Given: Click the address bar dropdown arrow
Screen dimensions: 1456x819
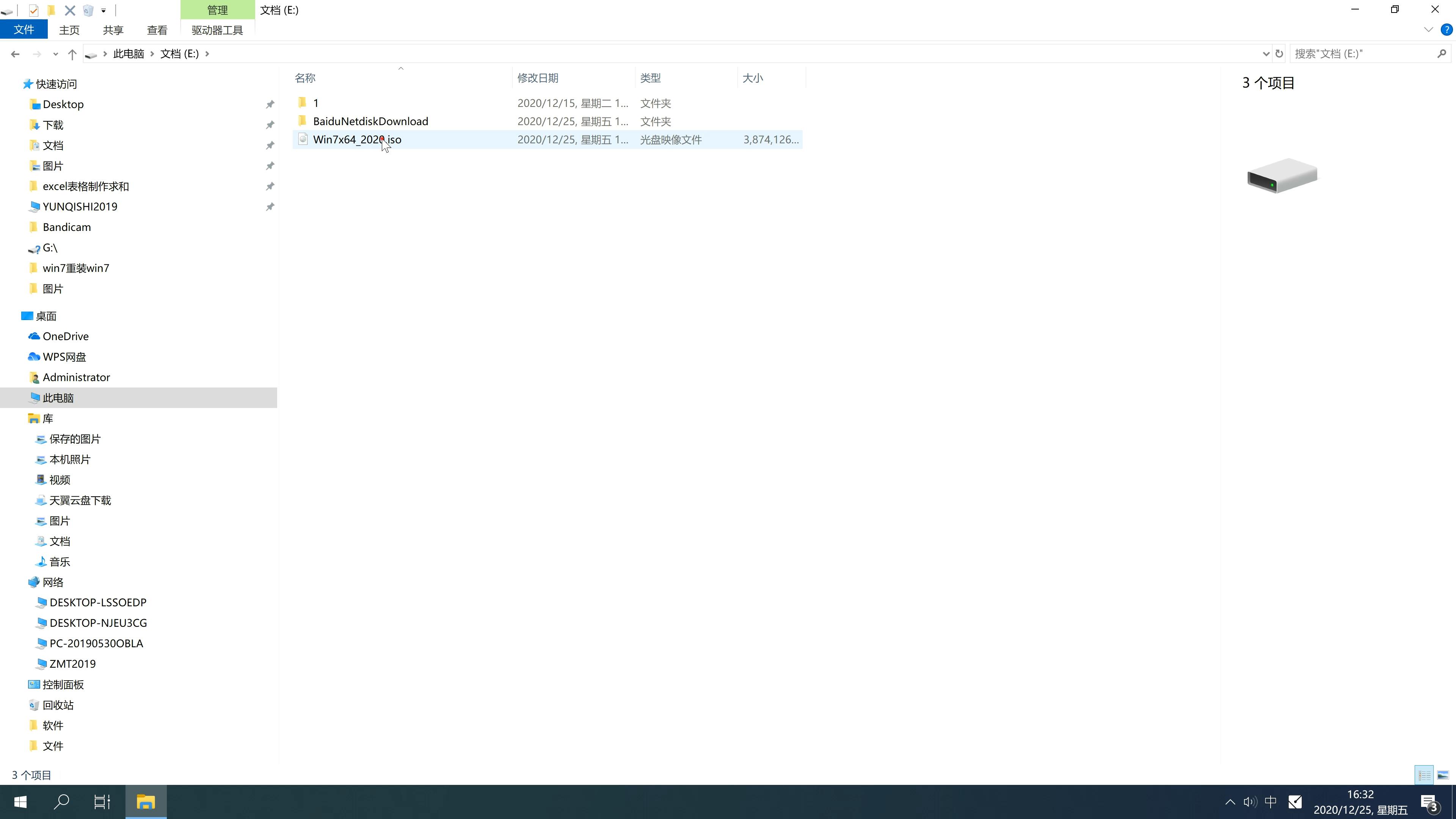Looking at the screenshot, I should (x=1262, y=53).
